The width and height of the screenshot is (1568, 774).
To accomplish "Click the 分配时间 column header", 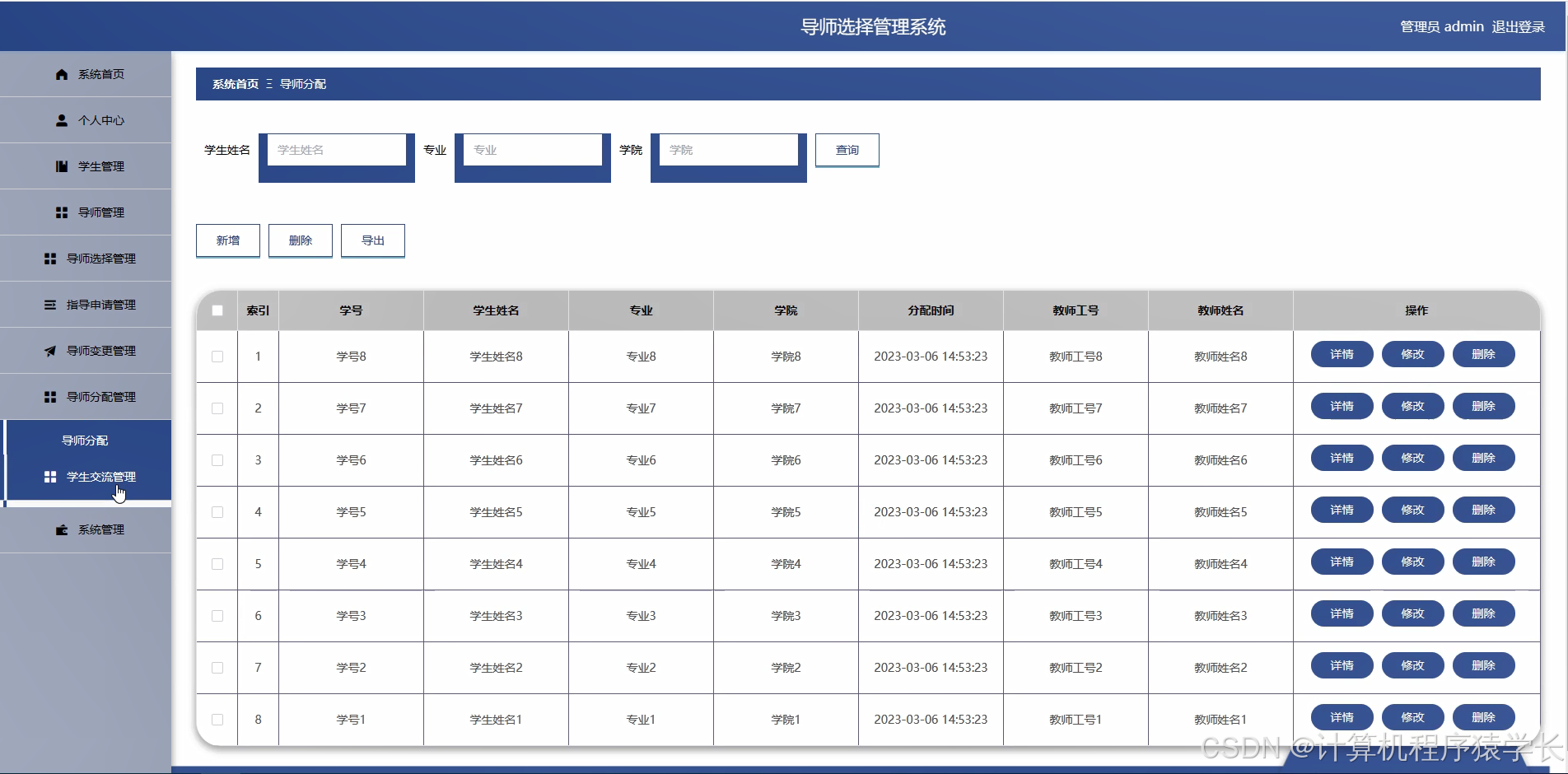I will (931, 310).
